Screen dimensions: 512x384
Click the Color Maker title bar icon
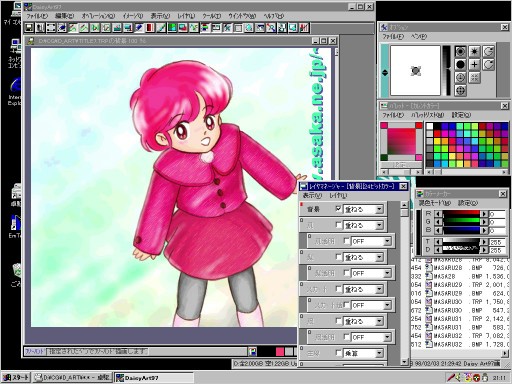pyautogui.click(x=420, y=194)
